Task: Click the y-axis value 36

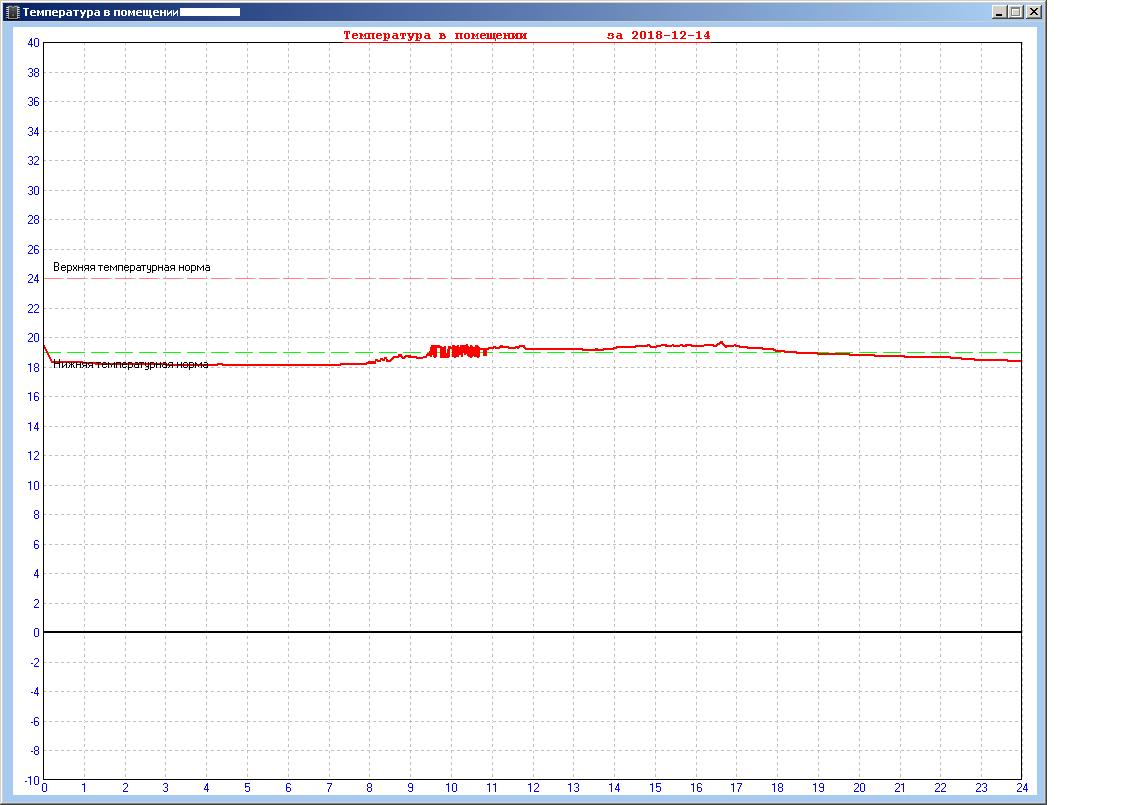Action: (34, 102)
